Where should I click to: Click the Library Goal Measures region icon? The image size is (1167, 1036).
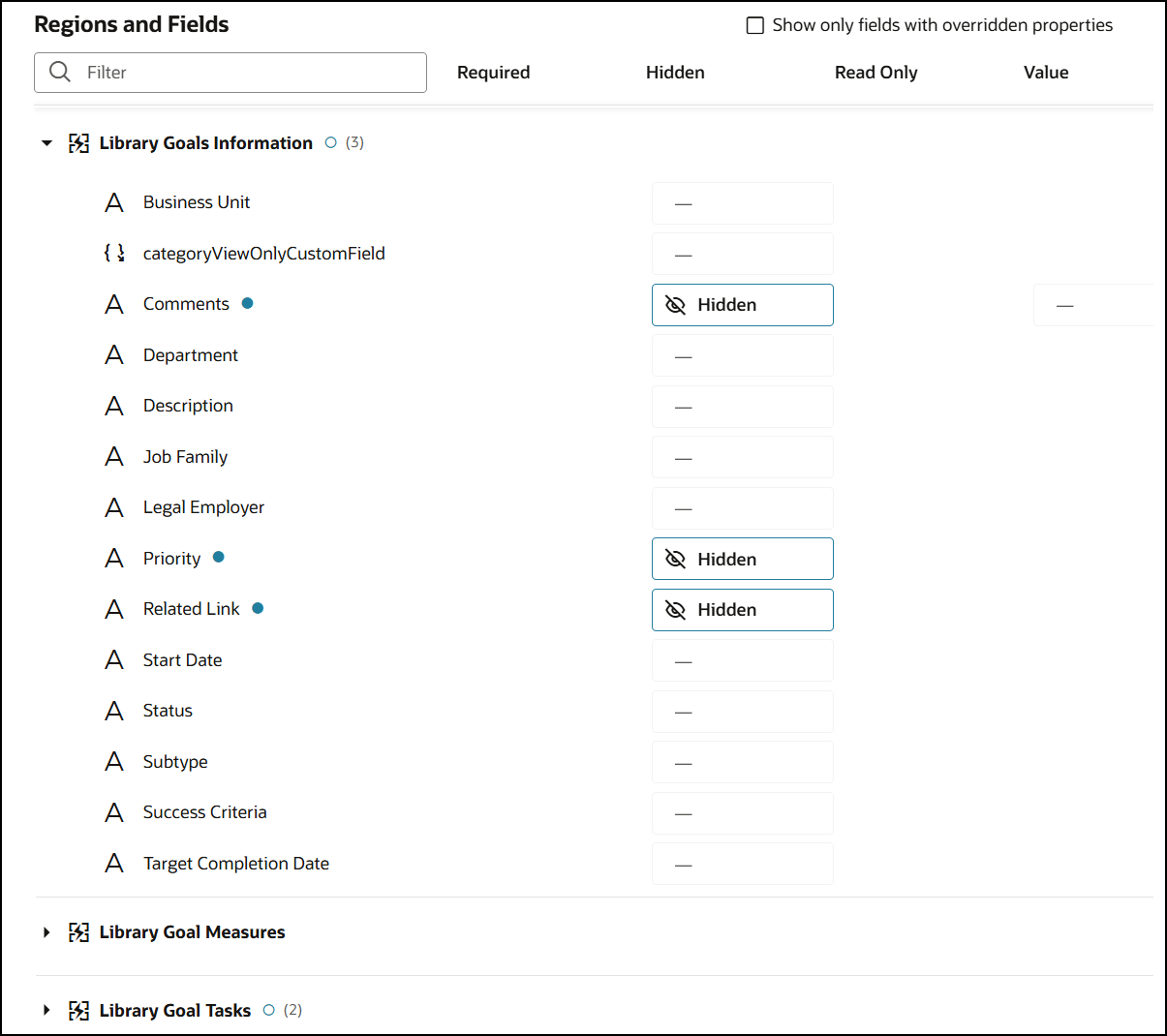pyautogui.click(x=78, y=932)
